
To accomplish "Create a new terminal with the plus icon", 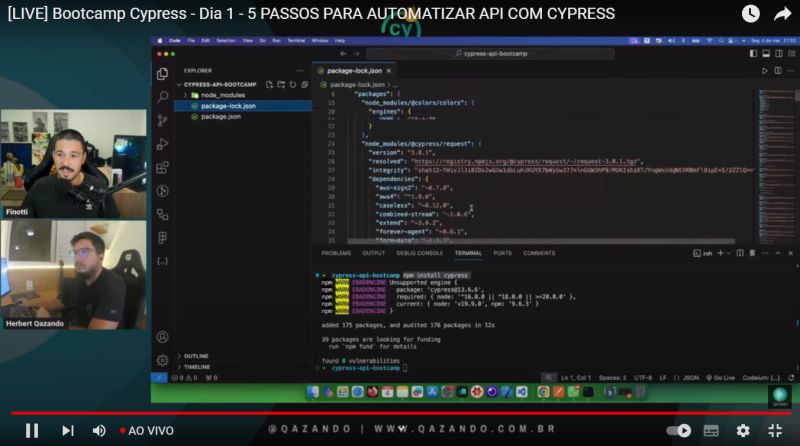I will (x=720, y=253).
